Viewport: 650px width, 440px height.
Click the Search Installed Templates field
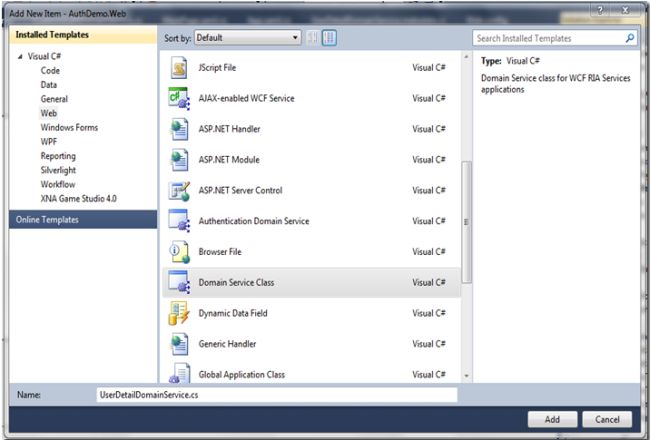[555, 38]
